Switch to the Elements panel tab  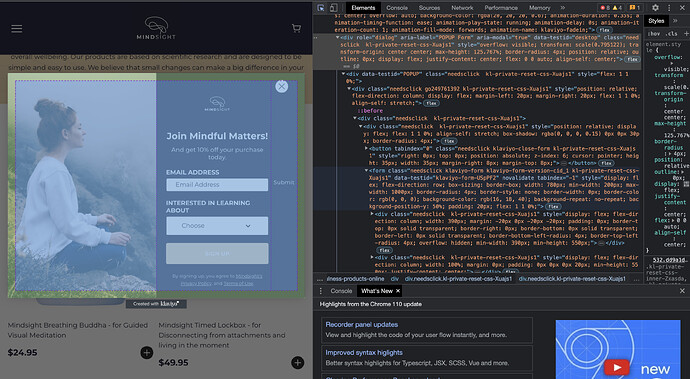363,7
